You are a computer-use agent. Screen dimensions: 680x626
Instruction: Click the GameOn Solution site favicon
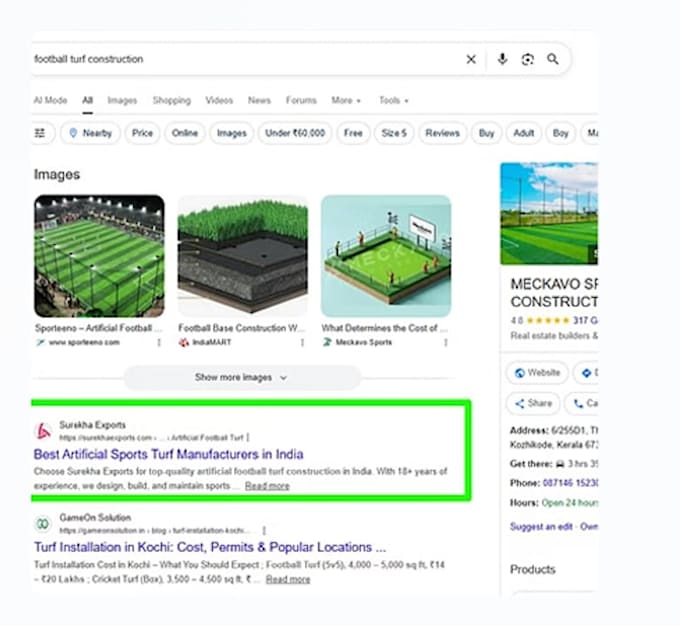(43, 524)
